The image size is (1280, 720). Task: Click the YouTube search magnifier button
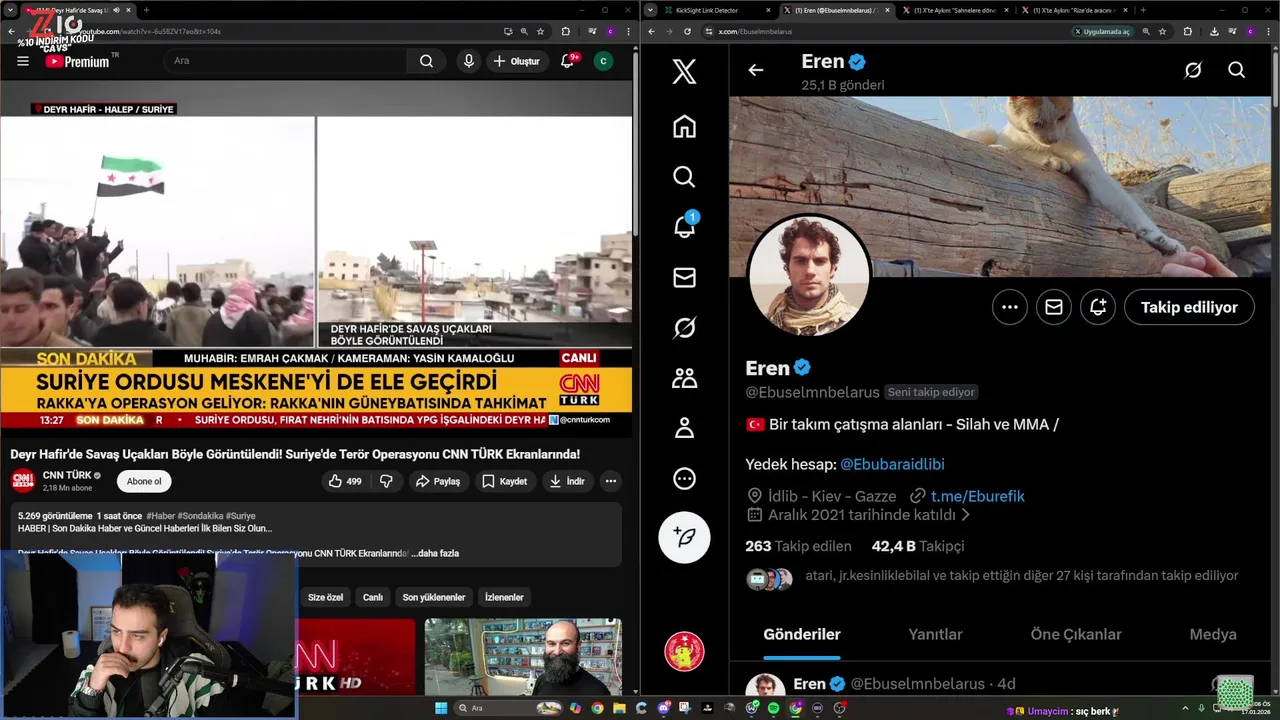(426, 61)
